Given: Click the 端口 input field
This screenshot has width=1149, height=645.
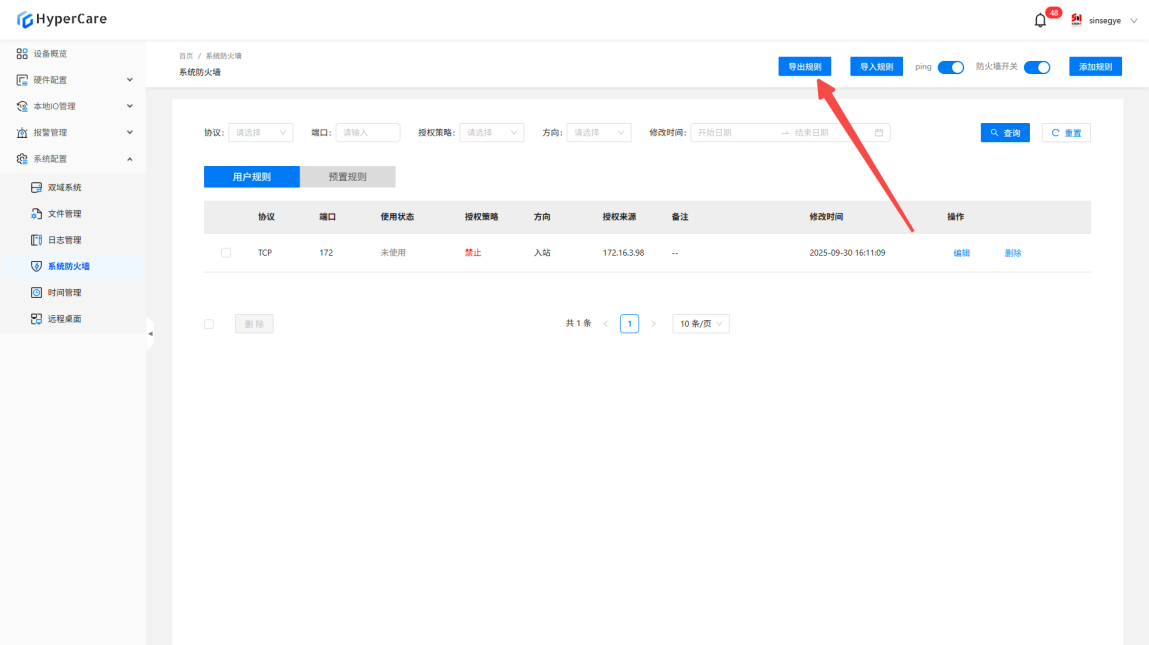Looking at the screenshot, I should [368, 133].
